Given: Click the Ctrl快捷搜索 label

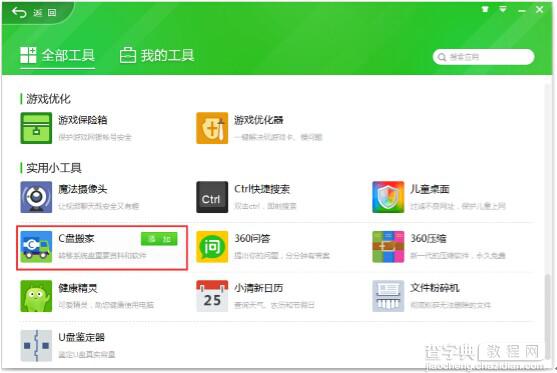Looking at the screenshot, I should tap(262, 189).
